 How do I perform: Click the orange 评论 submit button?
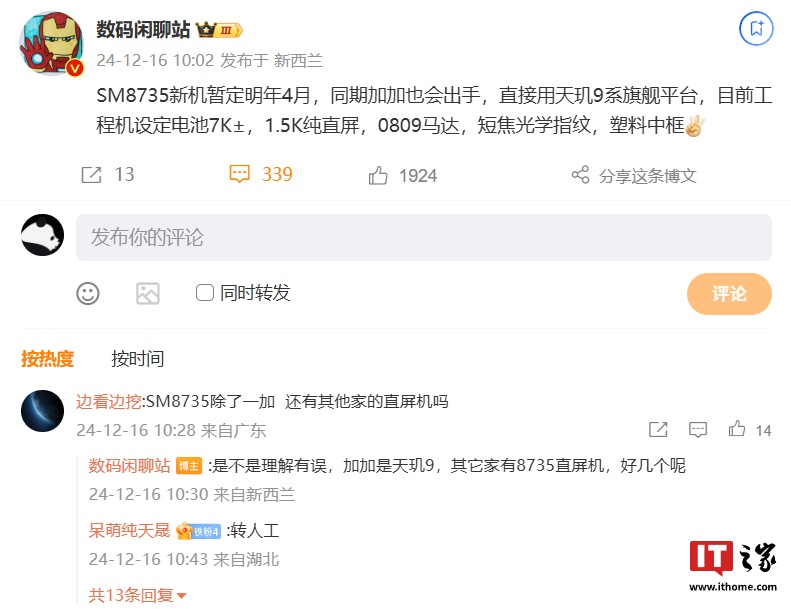point(729,294)
